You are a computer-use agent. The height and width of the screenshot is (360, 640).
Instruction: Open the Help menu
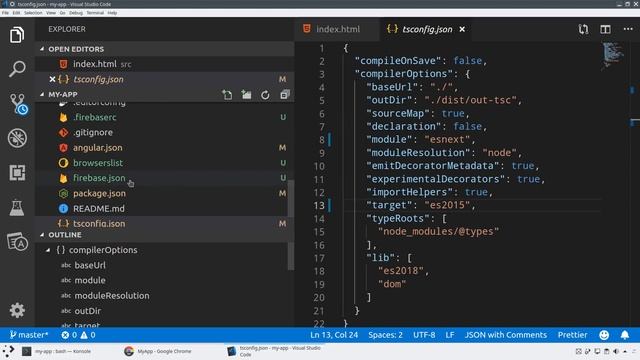[112, 13]
